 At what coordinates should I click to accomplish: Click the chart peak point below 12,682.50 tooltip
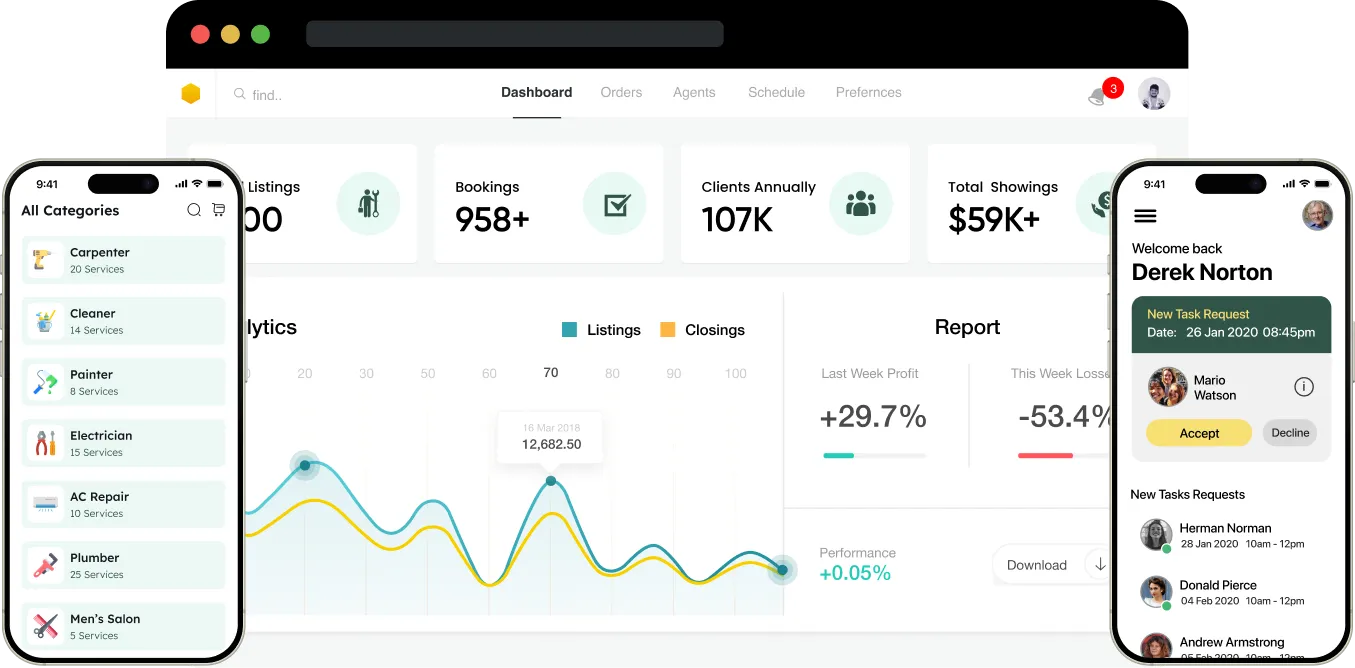click(x=550, y=481)
